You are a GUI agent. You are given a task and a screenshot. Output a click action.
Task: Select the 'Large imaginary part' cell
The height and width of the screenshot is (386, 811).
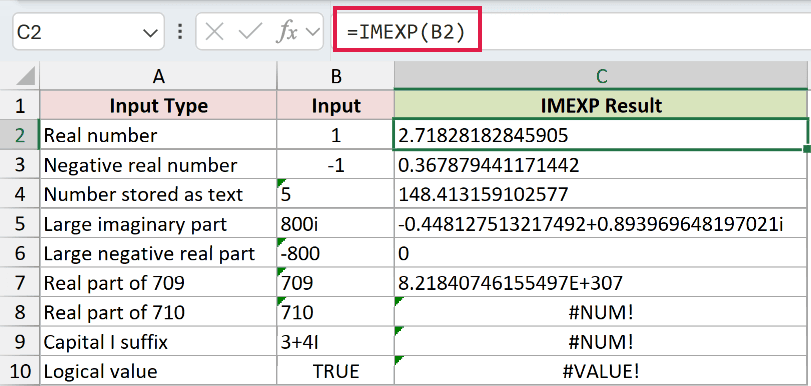tap(158, 224)
